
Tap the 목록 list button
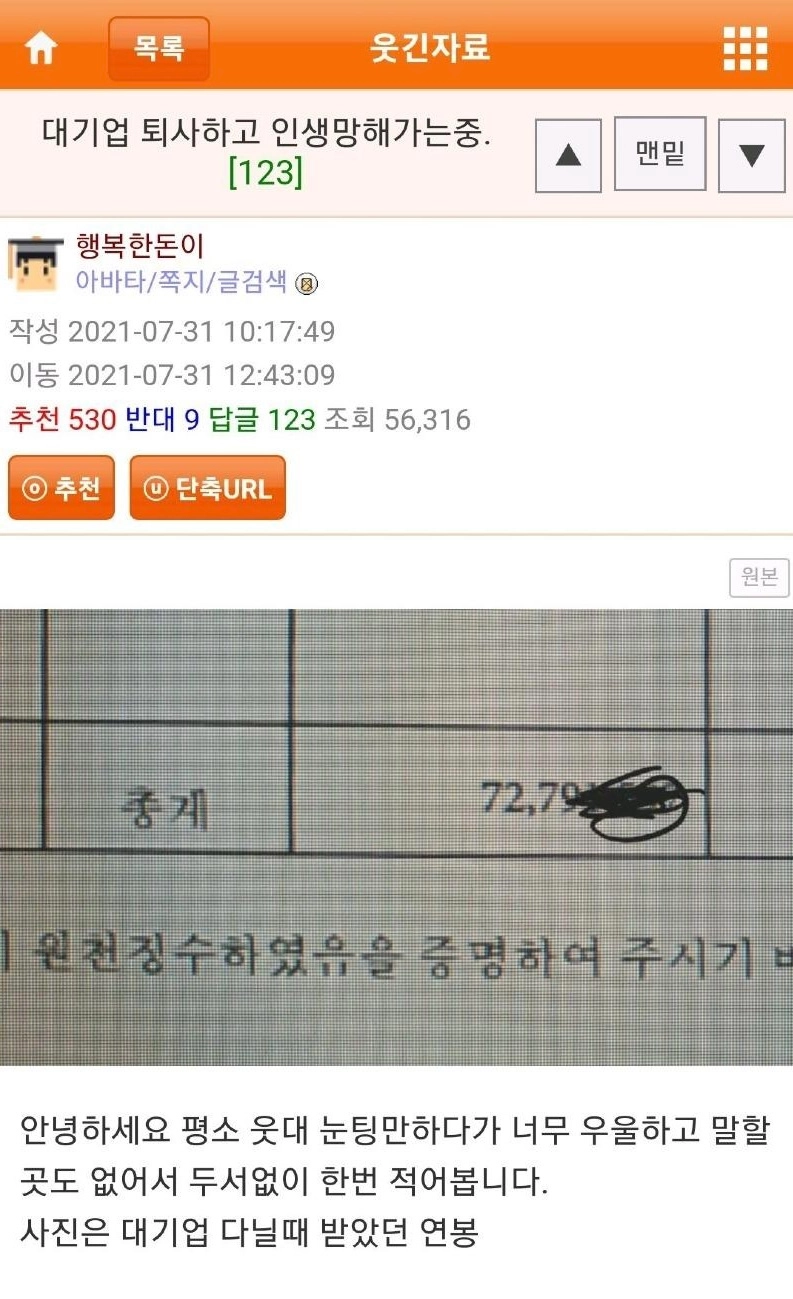tap(159, 49)
